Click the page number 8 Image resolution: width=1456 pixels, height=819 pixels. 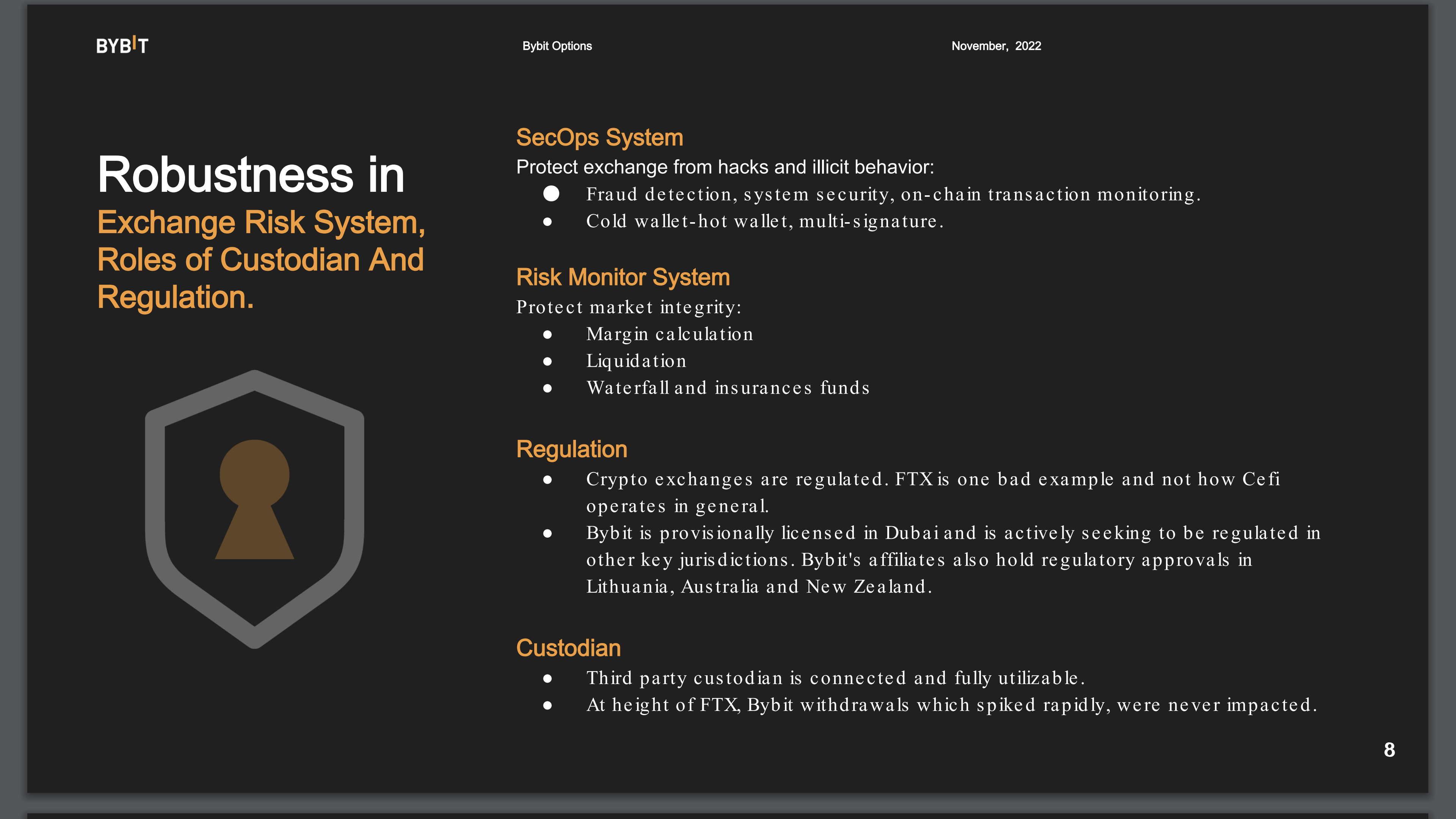click(1389, 750)
